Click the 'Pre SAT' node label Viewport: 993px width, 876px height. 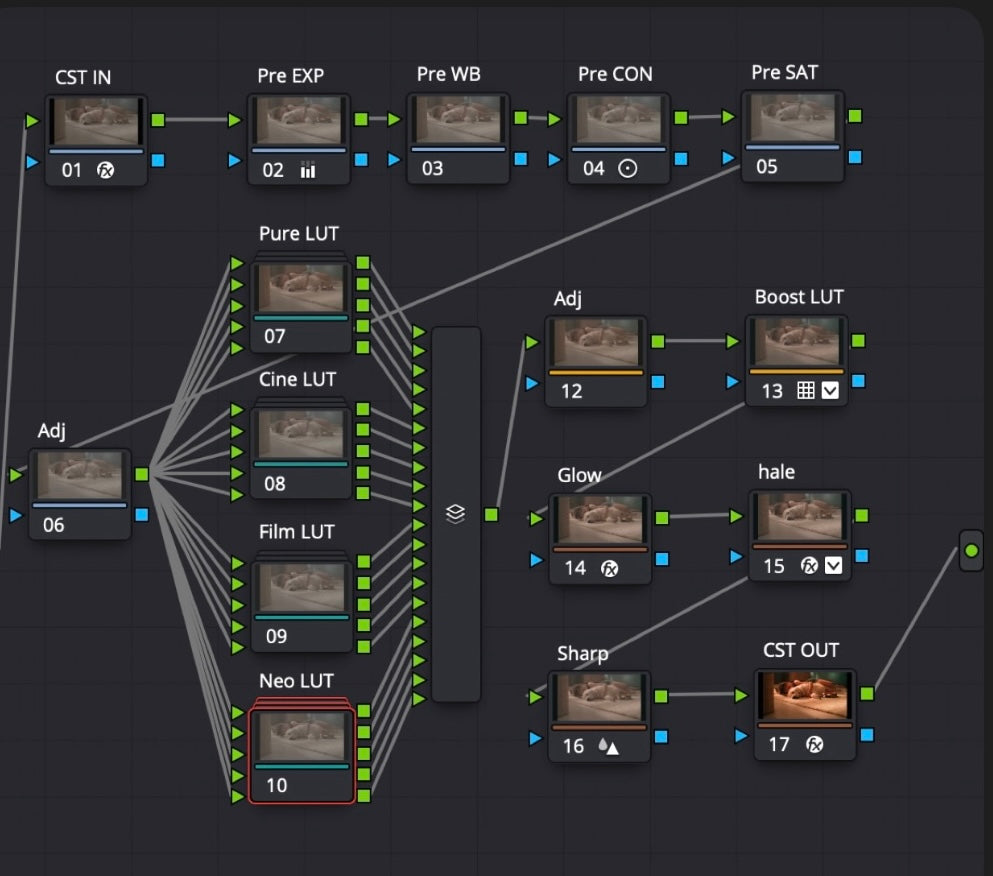[785, 73]
